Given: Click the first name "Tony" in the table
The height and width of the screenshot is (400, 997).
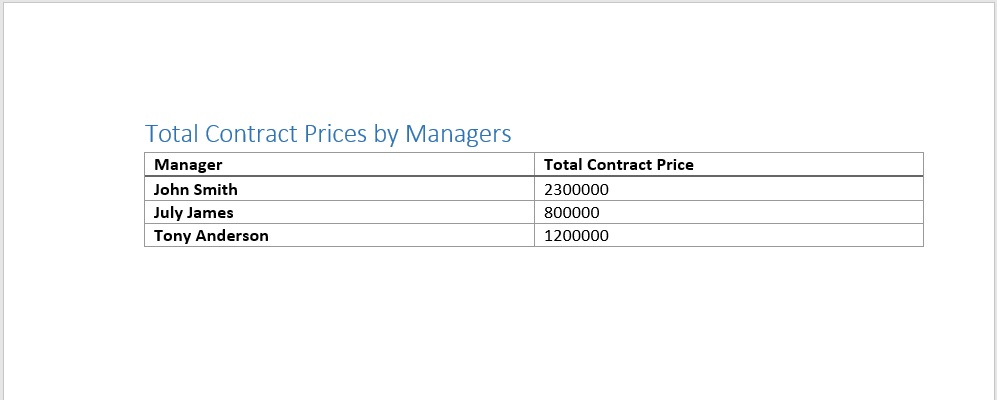Looking at the screenshot, I should click(172, 236).
